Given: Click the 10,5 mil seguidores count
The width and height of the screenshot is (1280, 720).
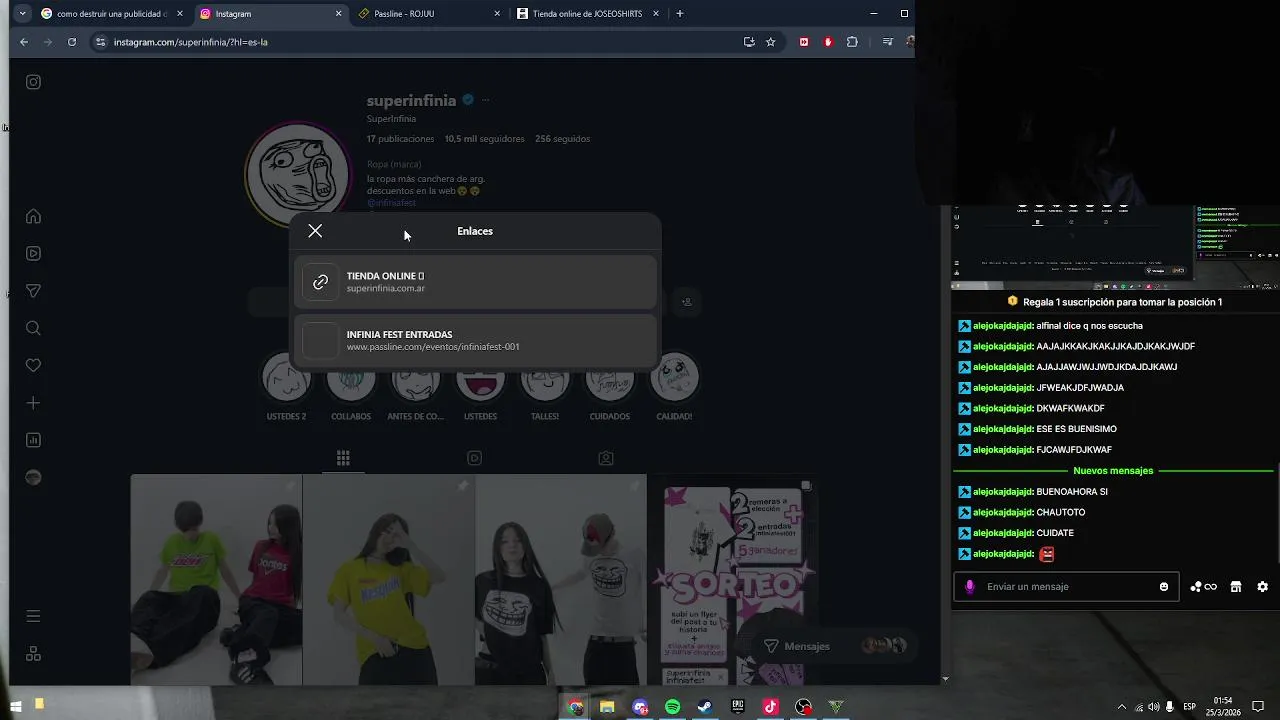Looking at the screenshot, I should pos(484,139).
